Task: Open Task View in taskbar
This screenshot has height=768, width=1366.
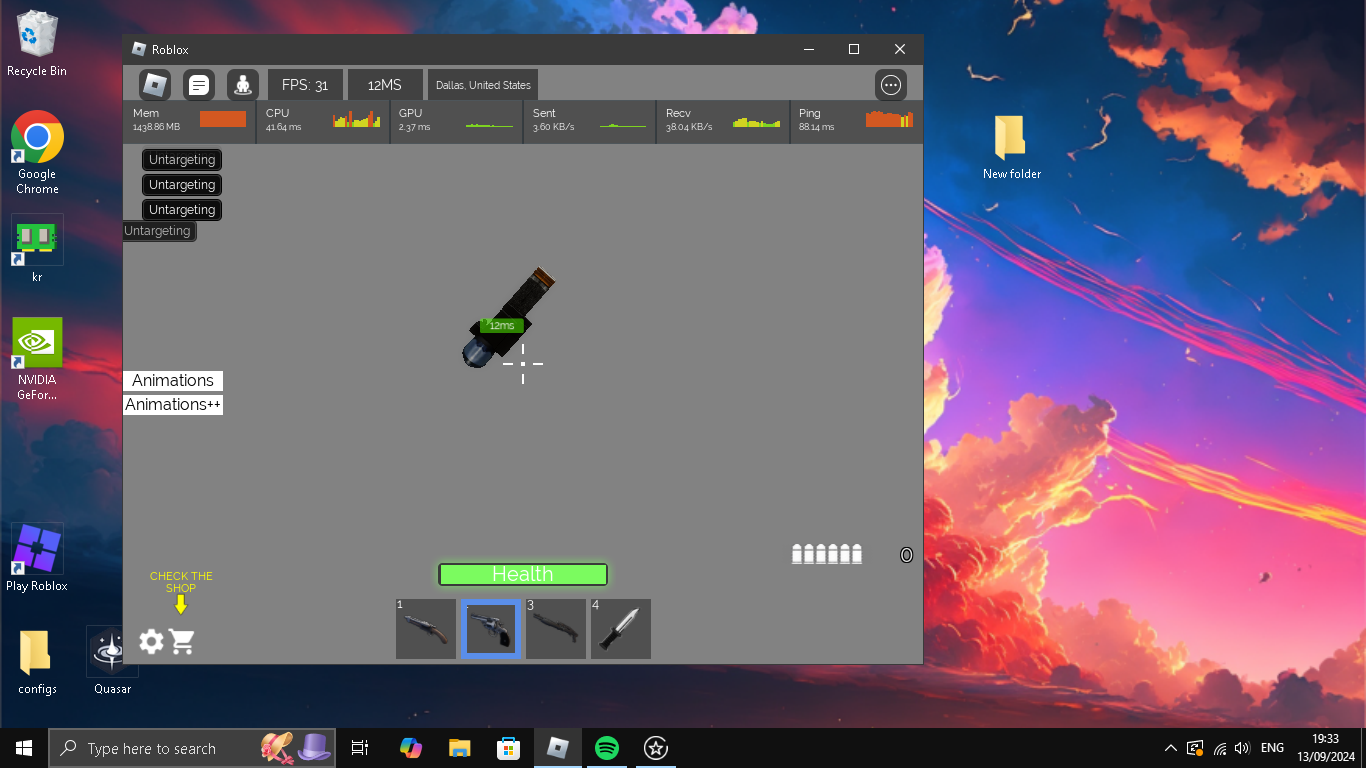Action: [x=360, y=748]
